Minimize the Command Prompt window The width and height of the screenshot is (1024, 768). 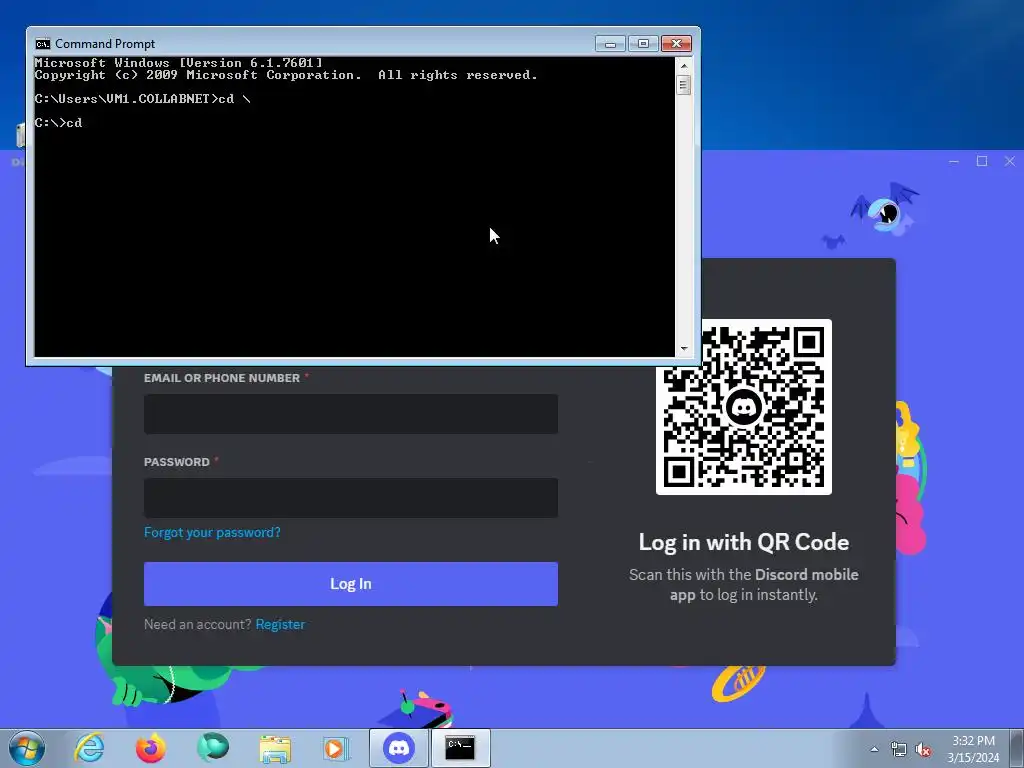[610, 44]
